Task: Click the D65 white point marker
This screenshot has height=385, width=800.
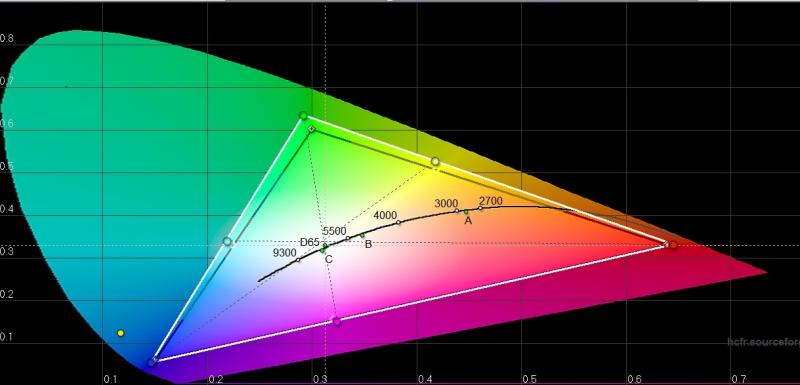Action: pyautogui.click(x=326, y=246)
